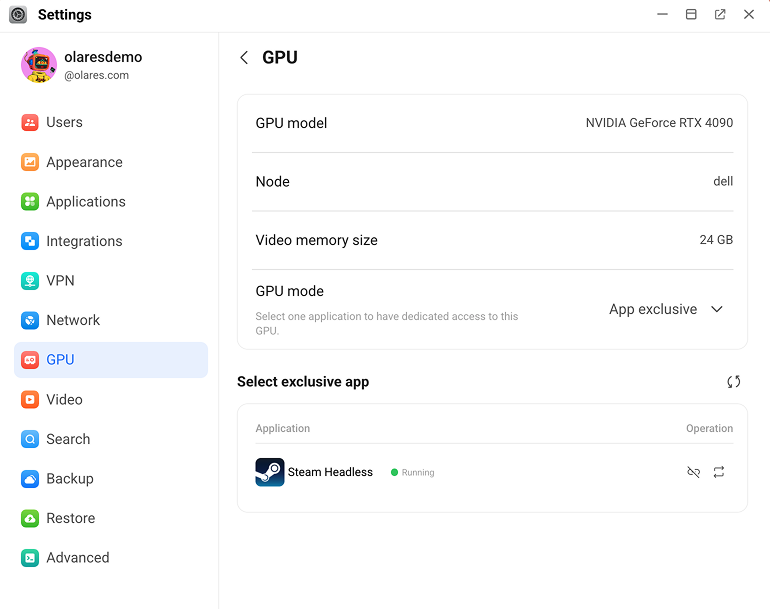Open the Network settings label
Image resolution: width=770 pixels, height=609 pixels.
click(x=73, y=320)
